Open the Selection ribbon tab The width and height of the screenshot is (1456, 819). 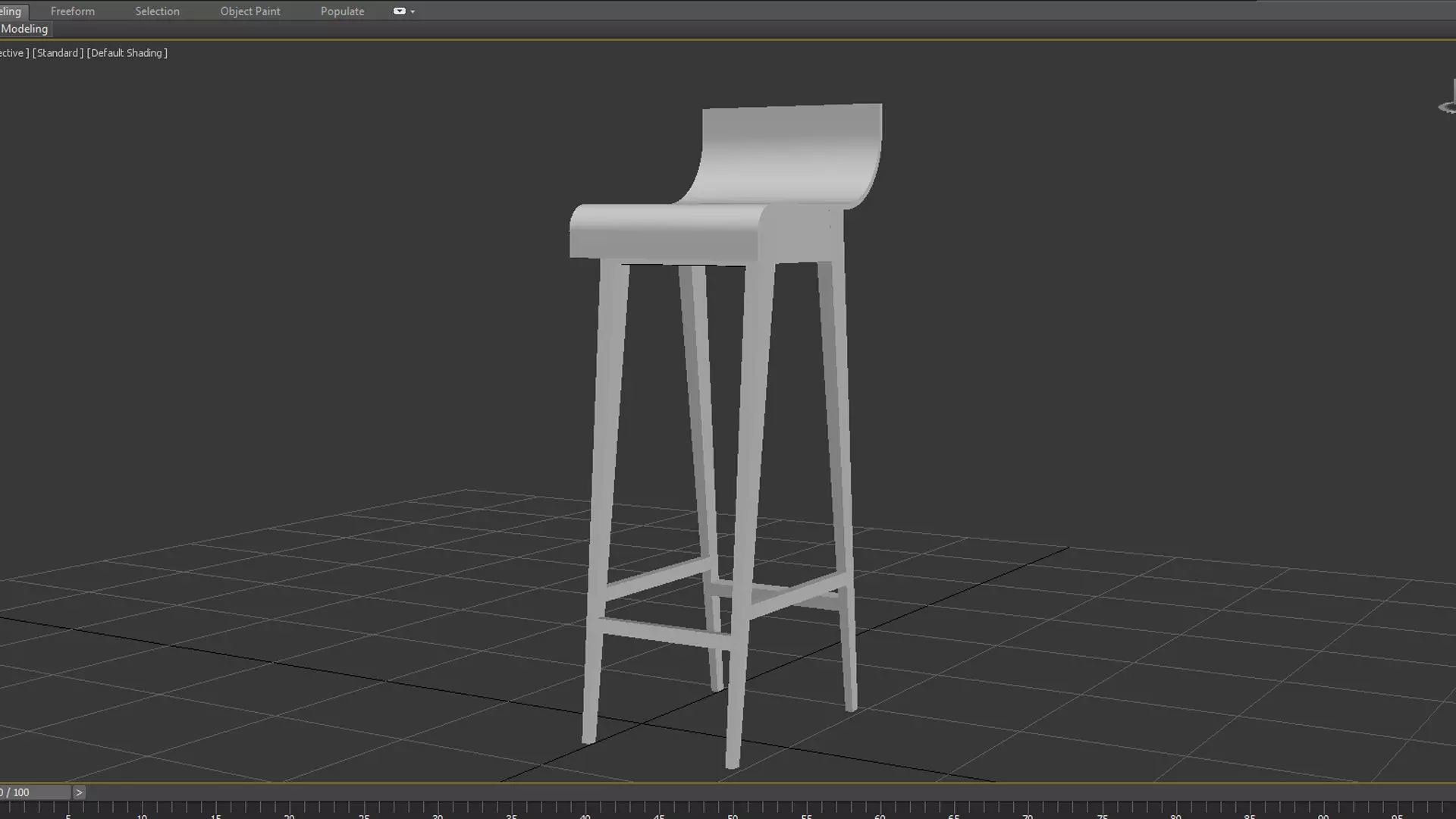click(x=157, y=11)
